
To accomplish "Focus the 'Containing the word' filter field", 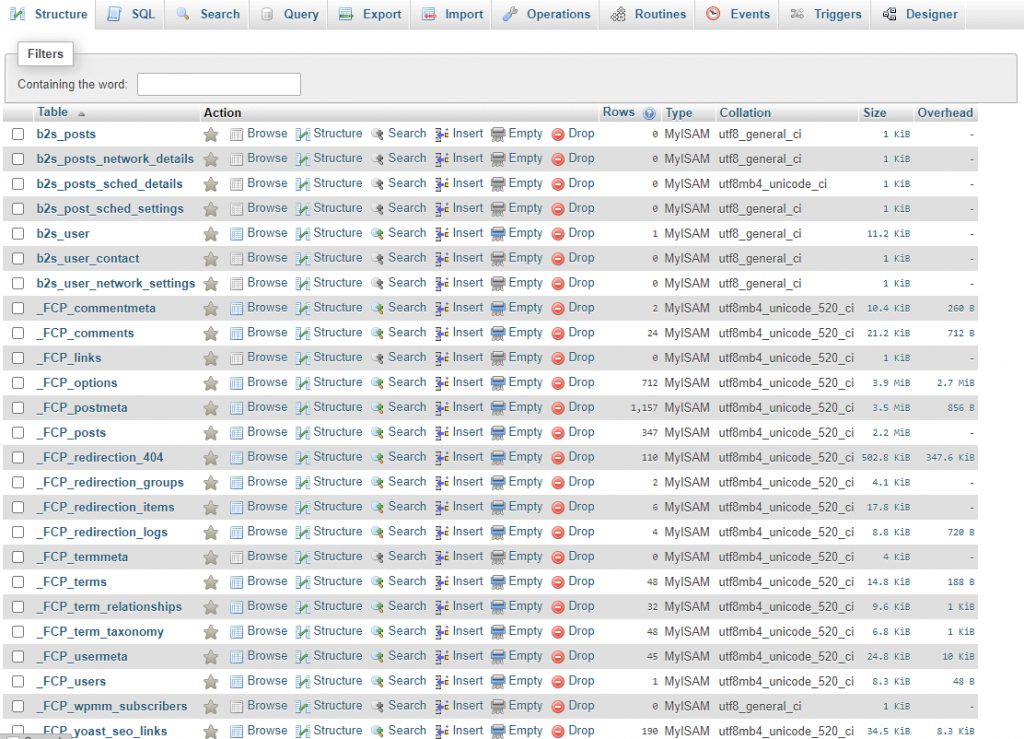I will [x=218, y=84].
